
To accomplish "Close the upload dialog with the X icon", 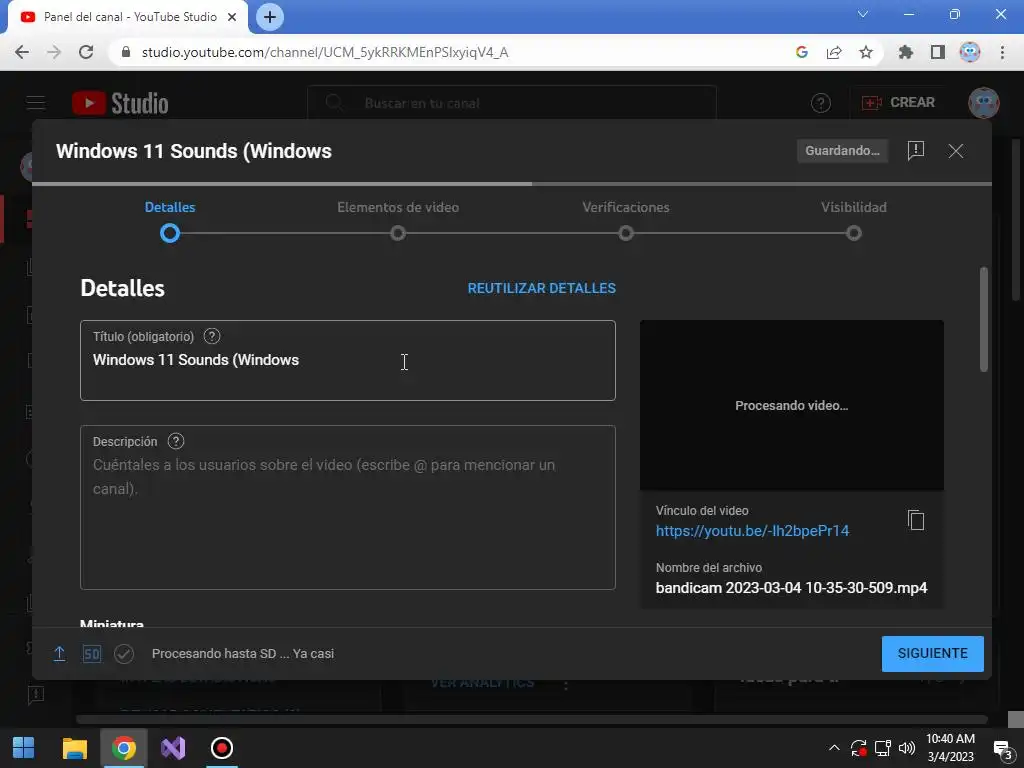I will [x=955, y=151].
